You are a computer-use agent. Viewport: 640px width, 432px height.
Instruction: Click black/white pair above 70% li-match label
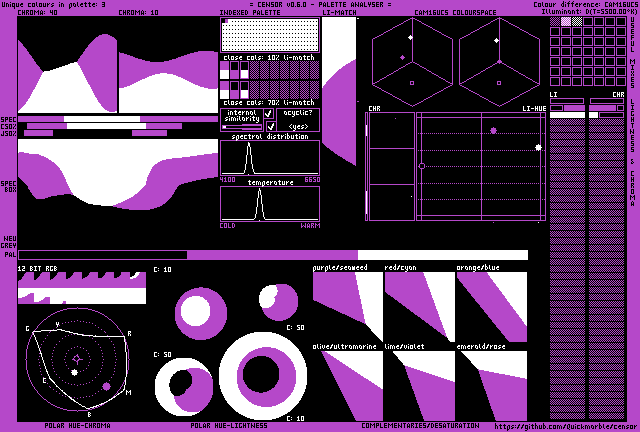(244, 89)
